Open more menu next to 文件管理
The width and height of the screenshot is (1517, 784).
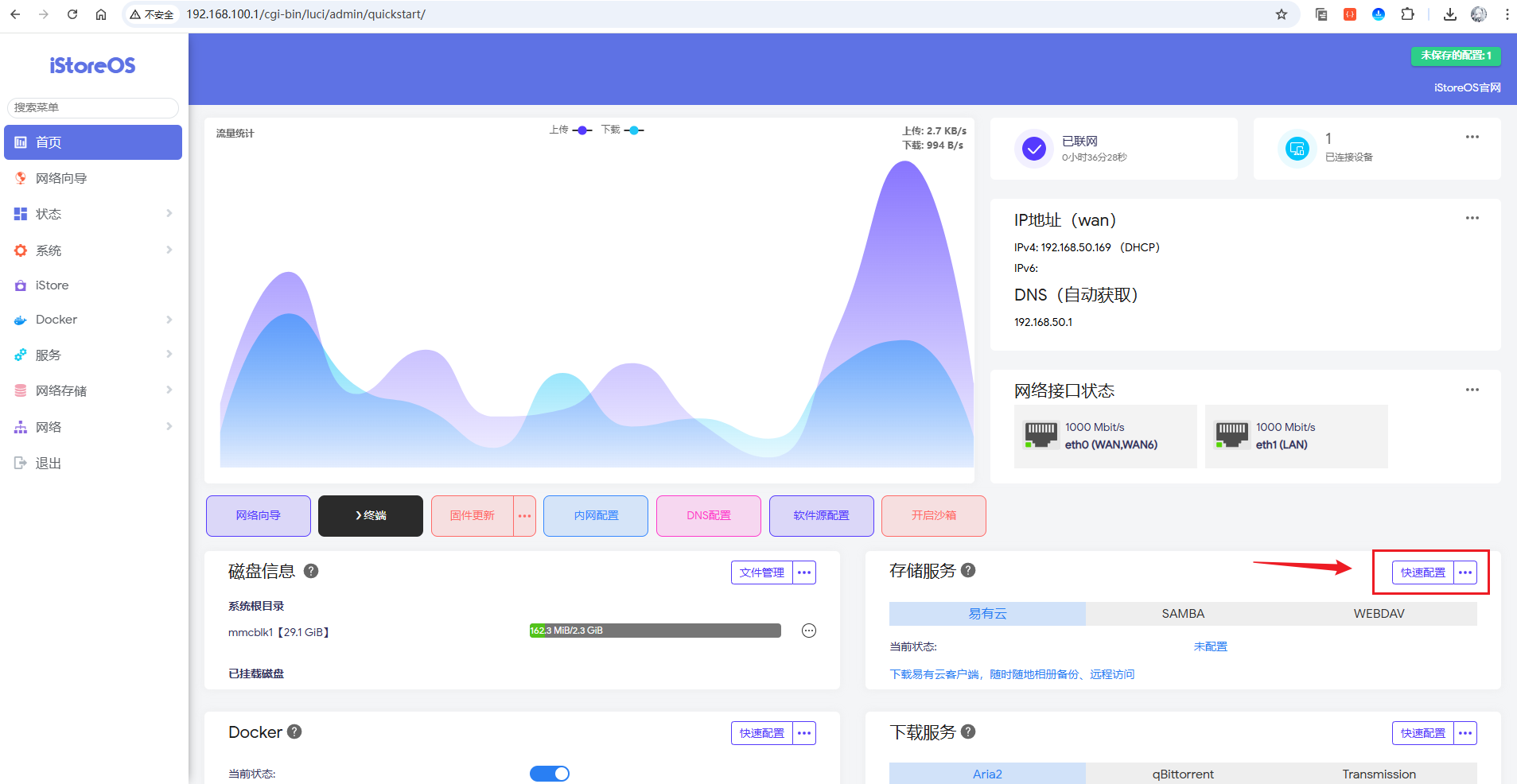coord(804,572)
